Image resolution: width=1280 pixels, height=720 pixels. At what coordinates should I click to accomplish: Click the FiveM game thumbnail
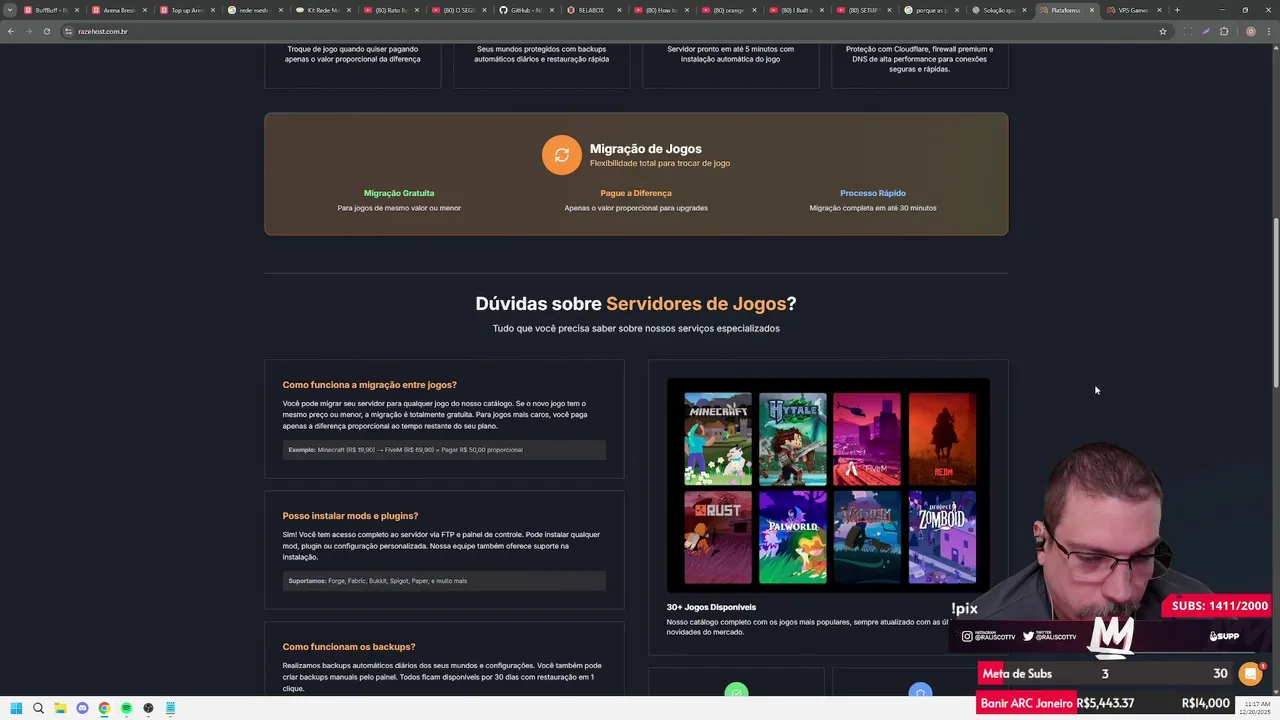pos(867,439)
